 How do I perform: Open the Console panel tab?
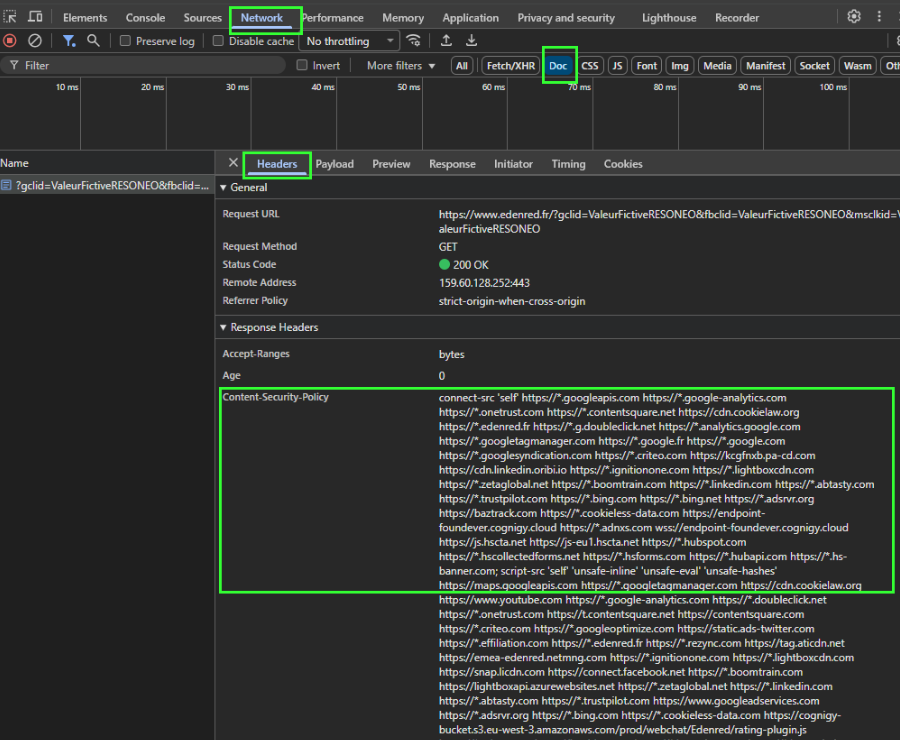145,18
